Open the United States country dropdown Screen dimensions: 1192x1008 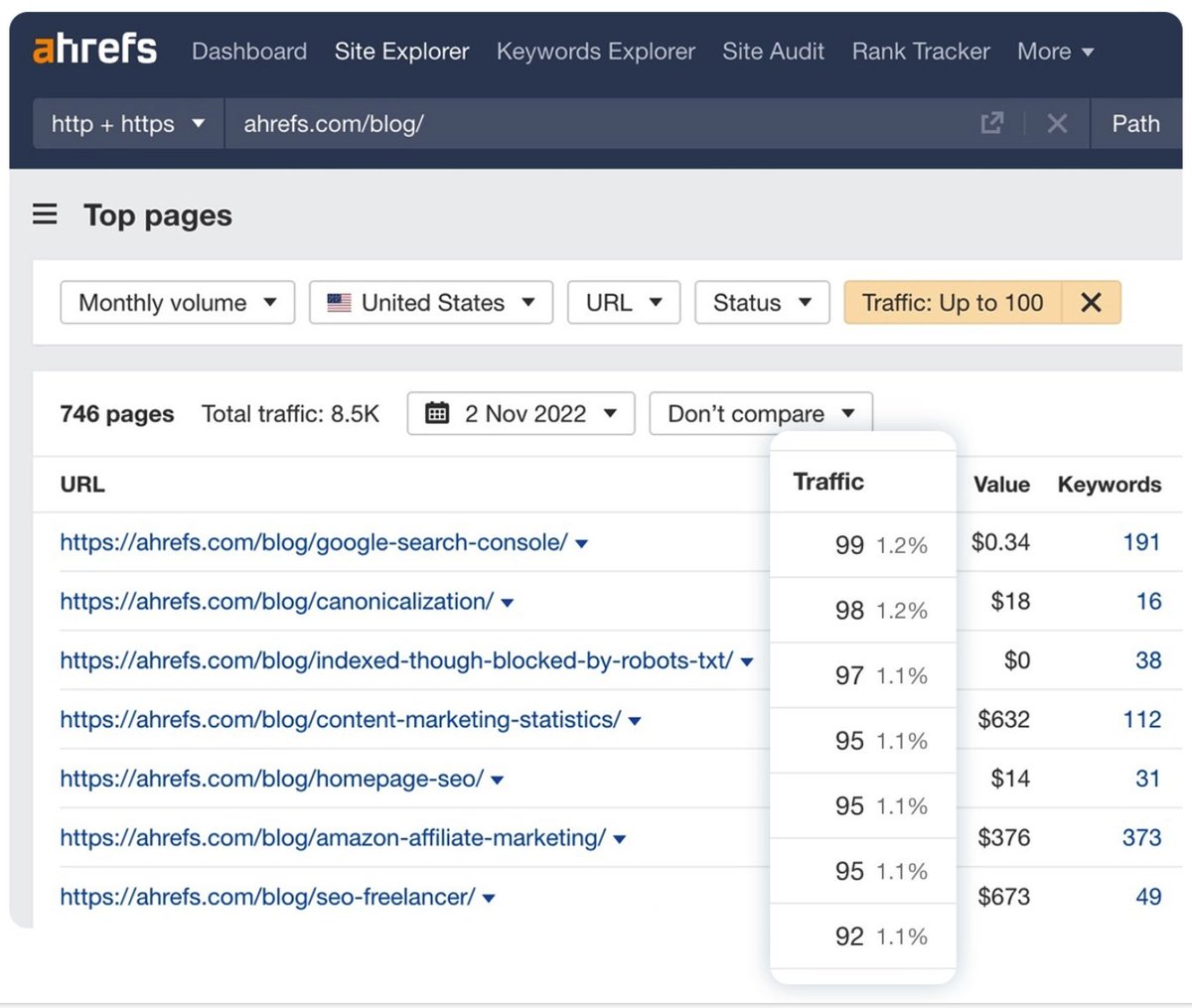point(431,302)
